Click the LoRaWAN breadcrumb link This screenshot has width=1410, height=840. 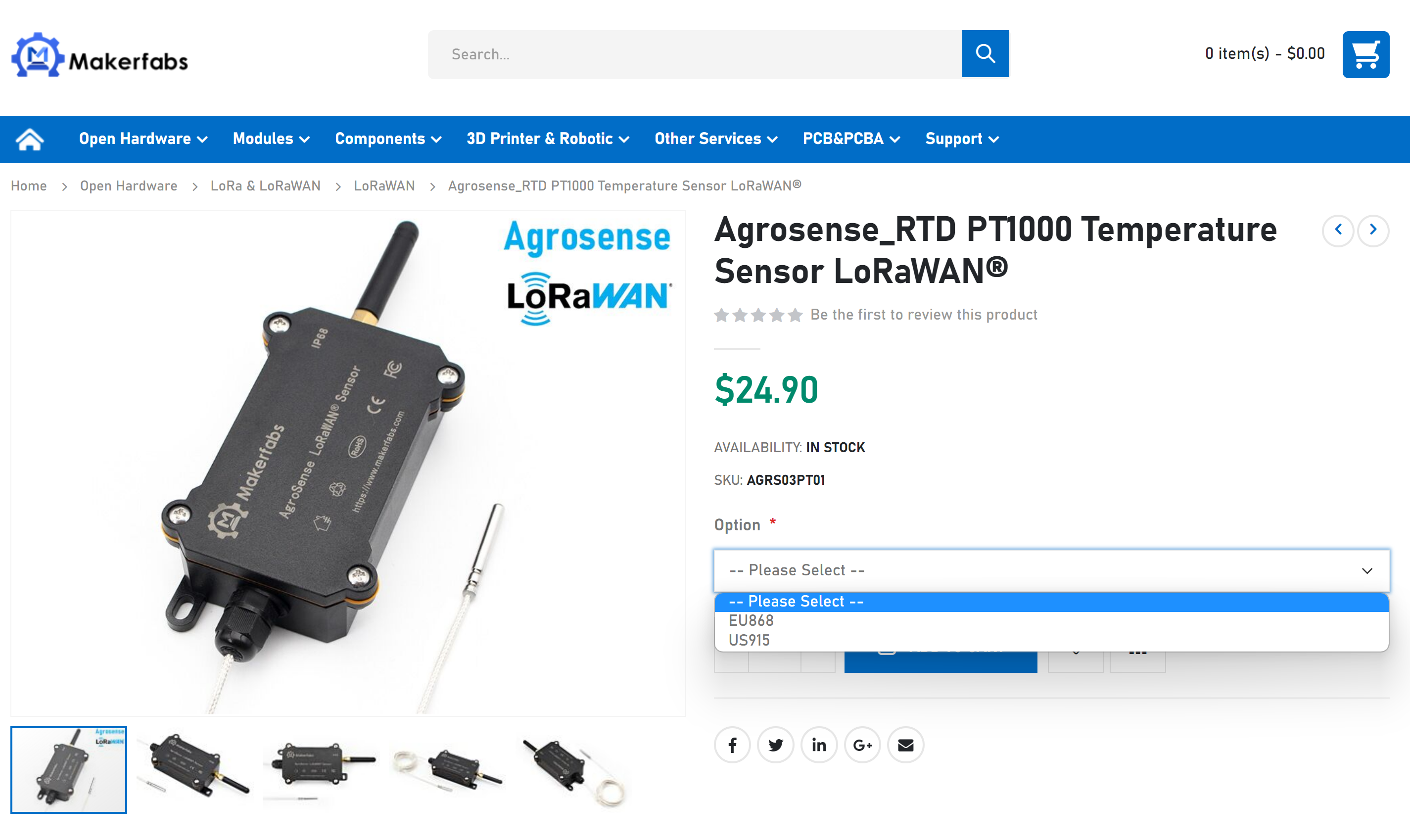click(384, 186)
